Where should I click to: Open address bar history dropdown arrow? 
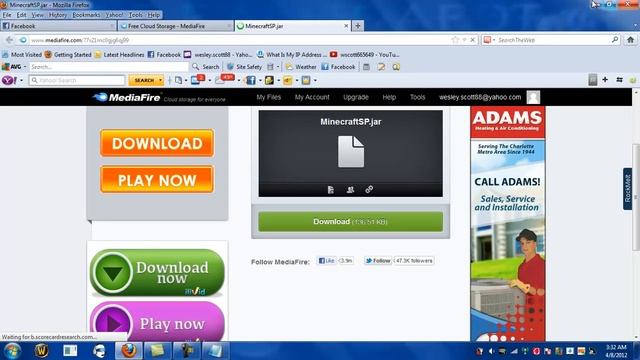pyautogui.click(x=464, y=40)
